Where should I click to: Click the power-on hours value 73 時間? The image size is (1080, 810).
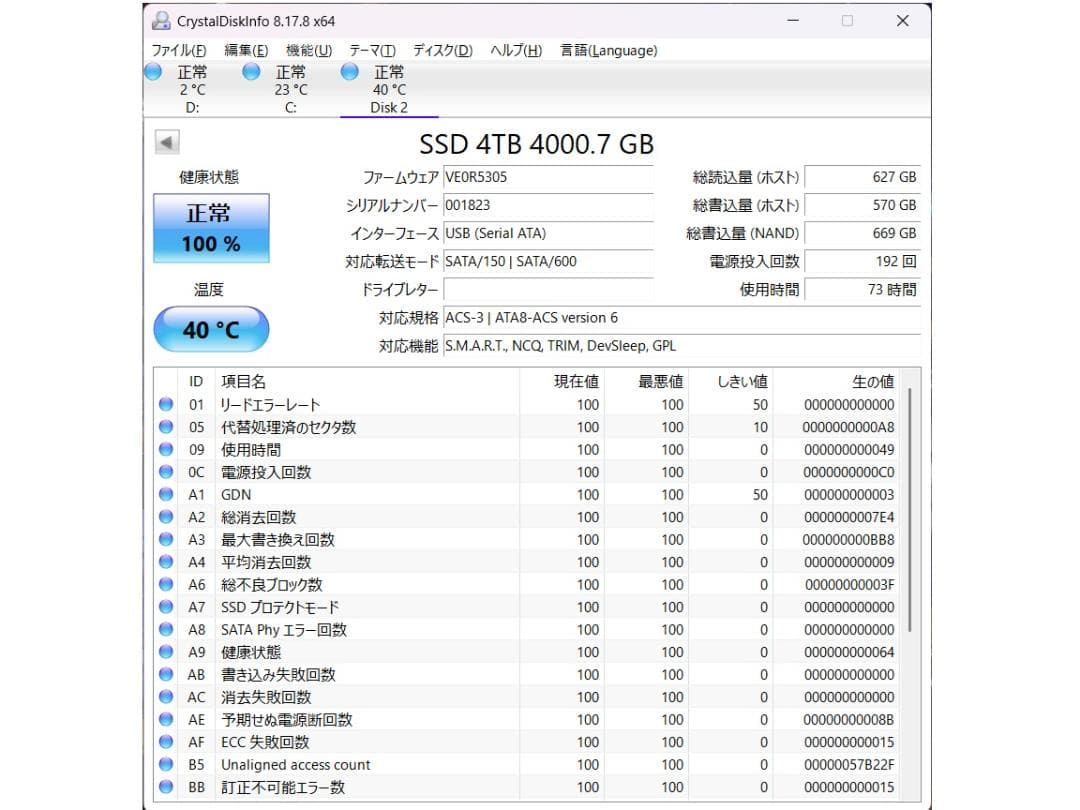pos(862,290)
